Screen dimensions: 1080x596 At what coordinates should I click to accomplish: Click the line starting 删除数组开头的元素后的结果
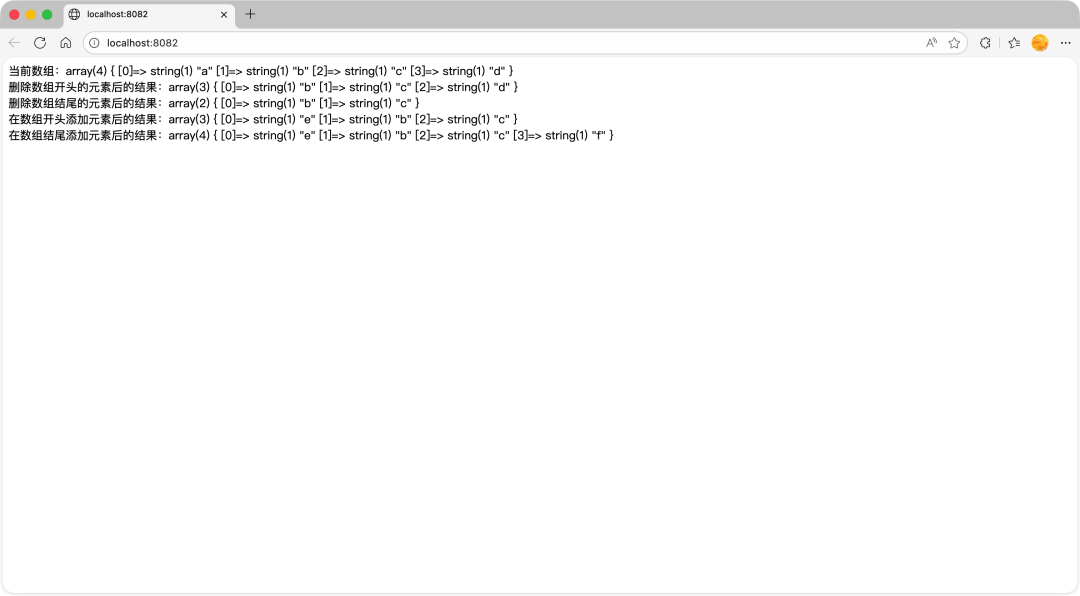(x=263, y=87)
